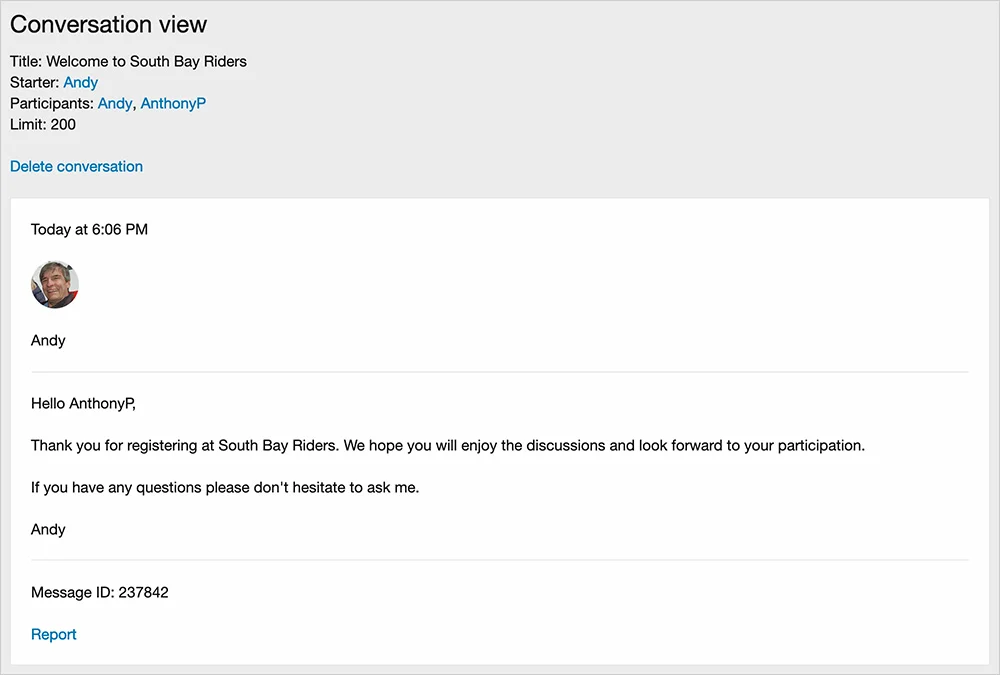Screen dimensions: 1000x675
Task: Click the Today at 6:06 PM timestamp
Action: pos(89,230)
